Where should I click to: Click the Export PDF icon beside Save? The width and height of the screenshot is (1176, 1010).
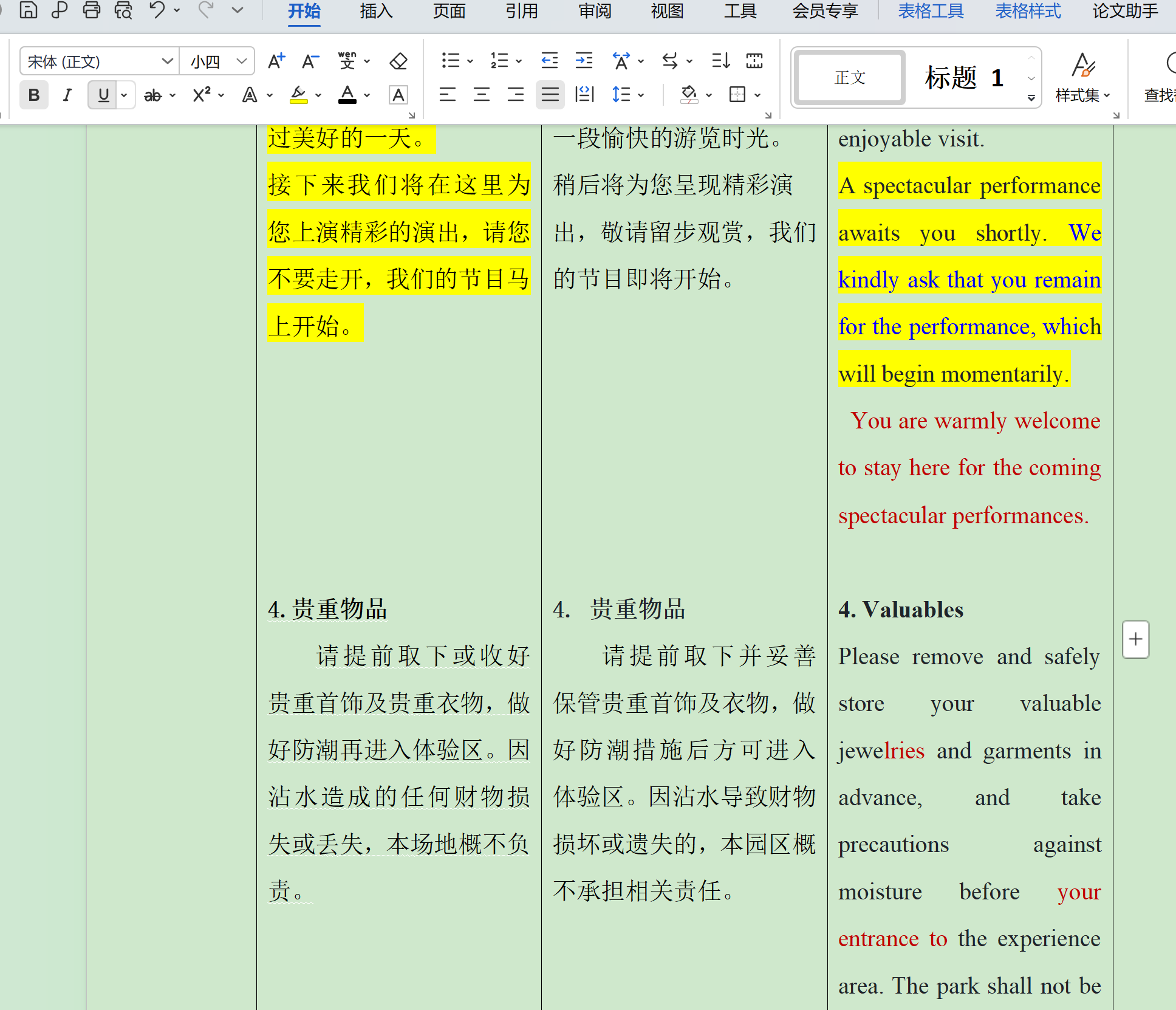(x=60, y=10)
